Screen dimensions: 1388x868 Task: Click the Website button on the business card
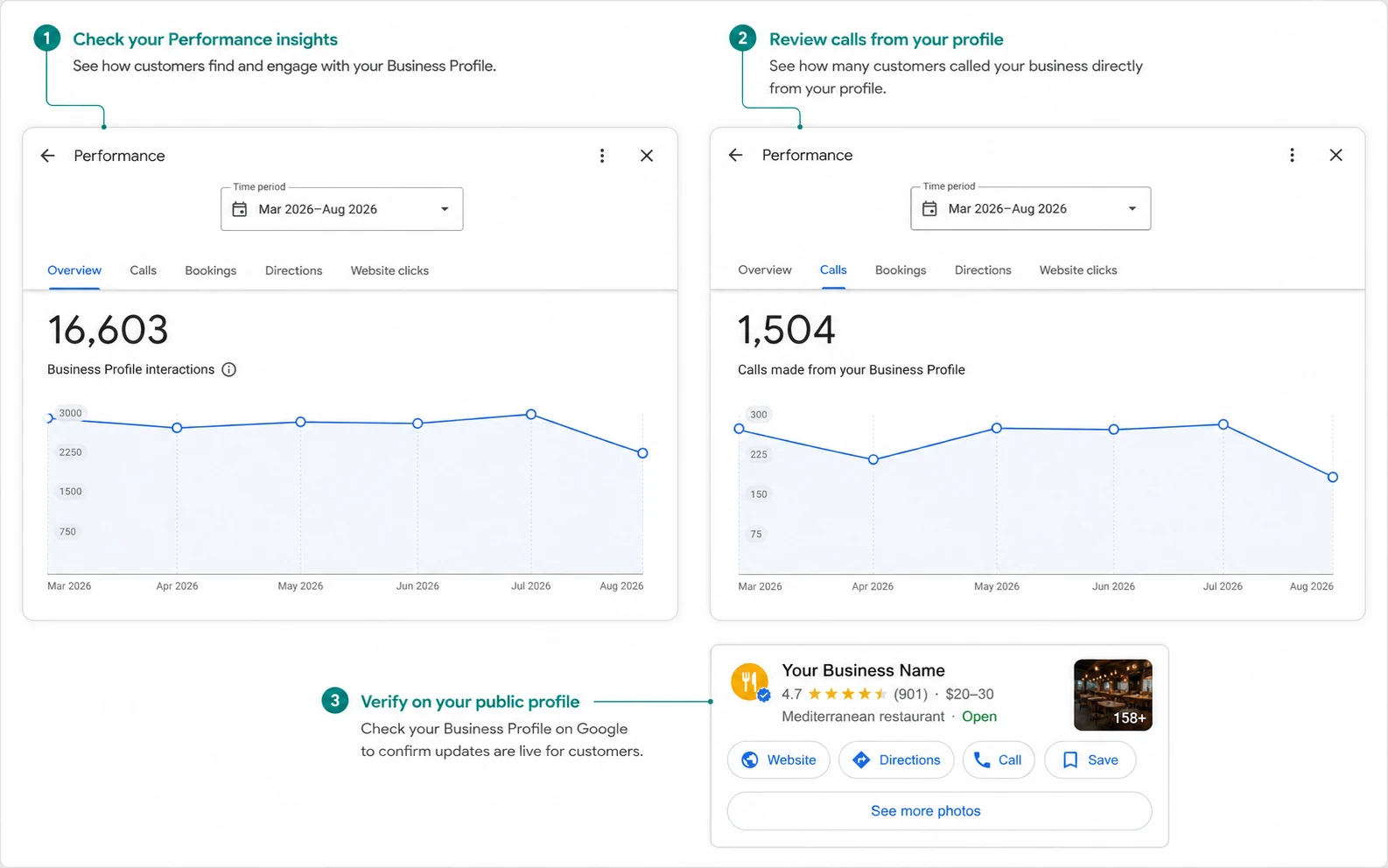click(779, 759)
